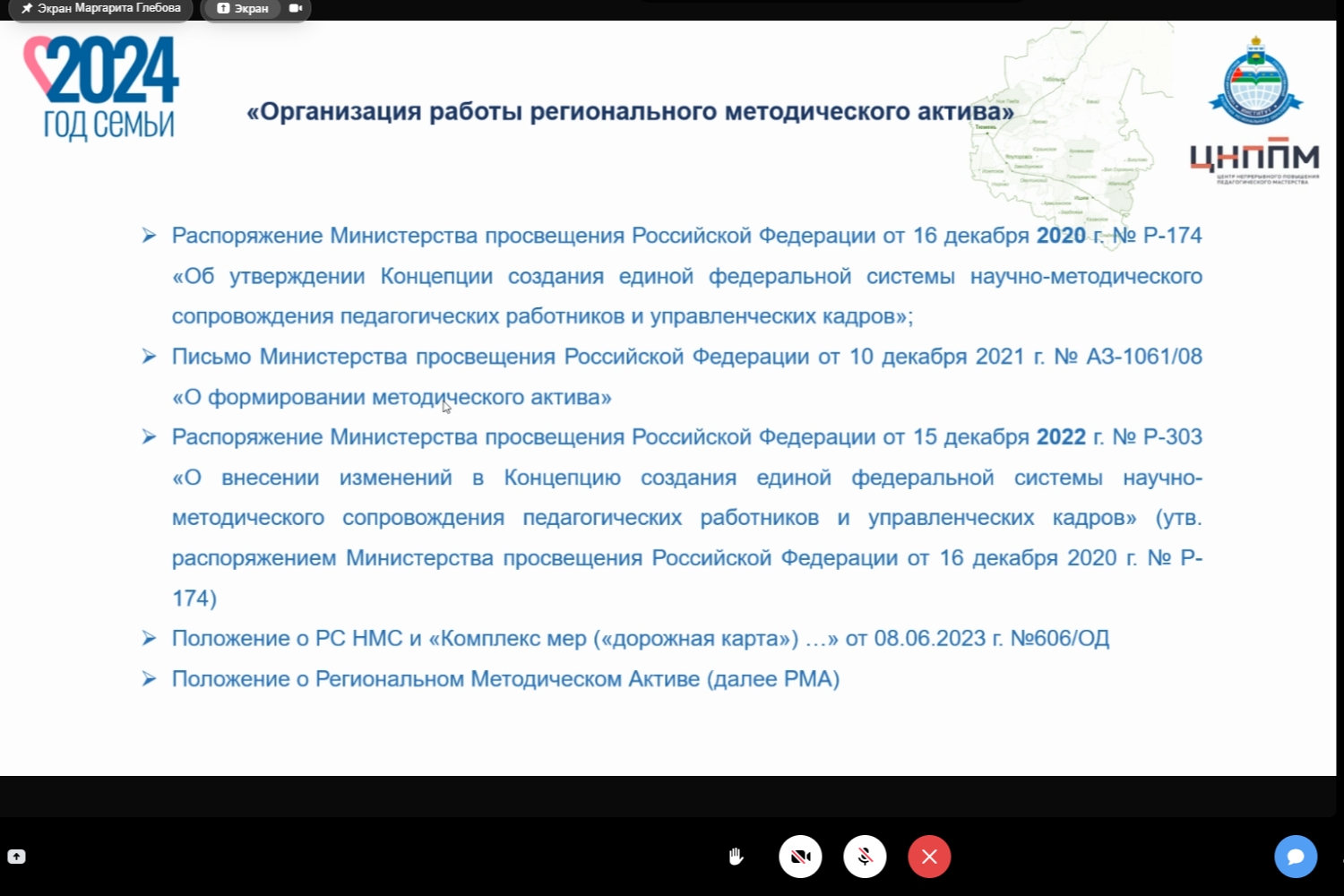Screen dimensions: 1344x896
Task: Click the bold year 2022 in text
Action: 1061,437
